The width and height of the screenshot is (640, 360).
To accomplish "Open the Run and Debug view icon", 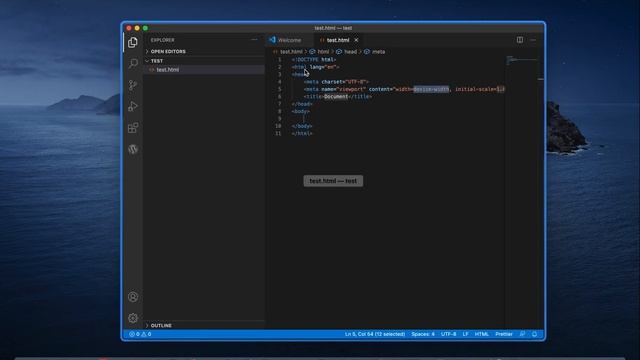I will coord(133,107).
